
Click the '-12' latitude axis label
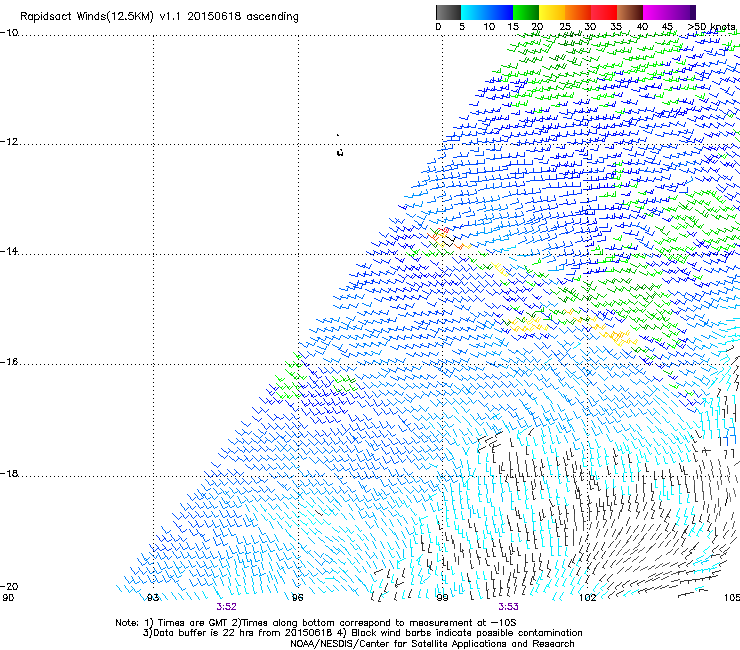[9, 142]
